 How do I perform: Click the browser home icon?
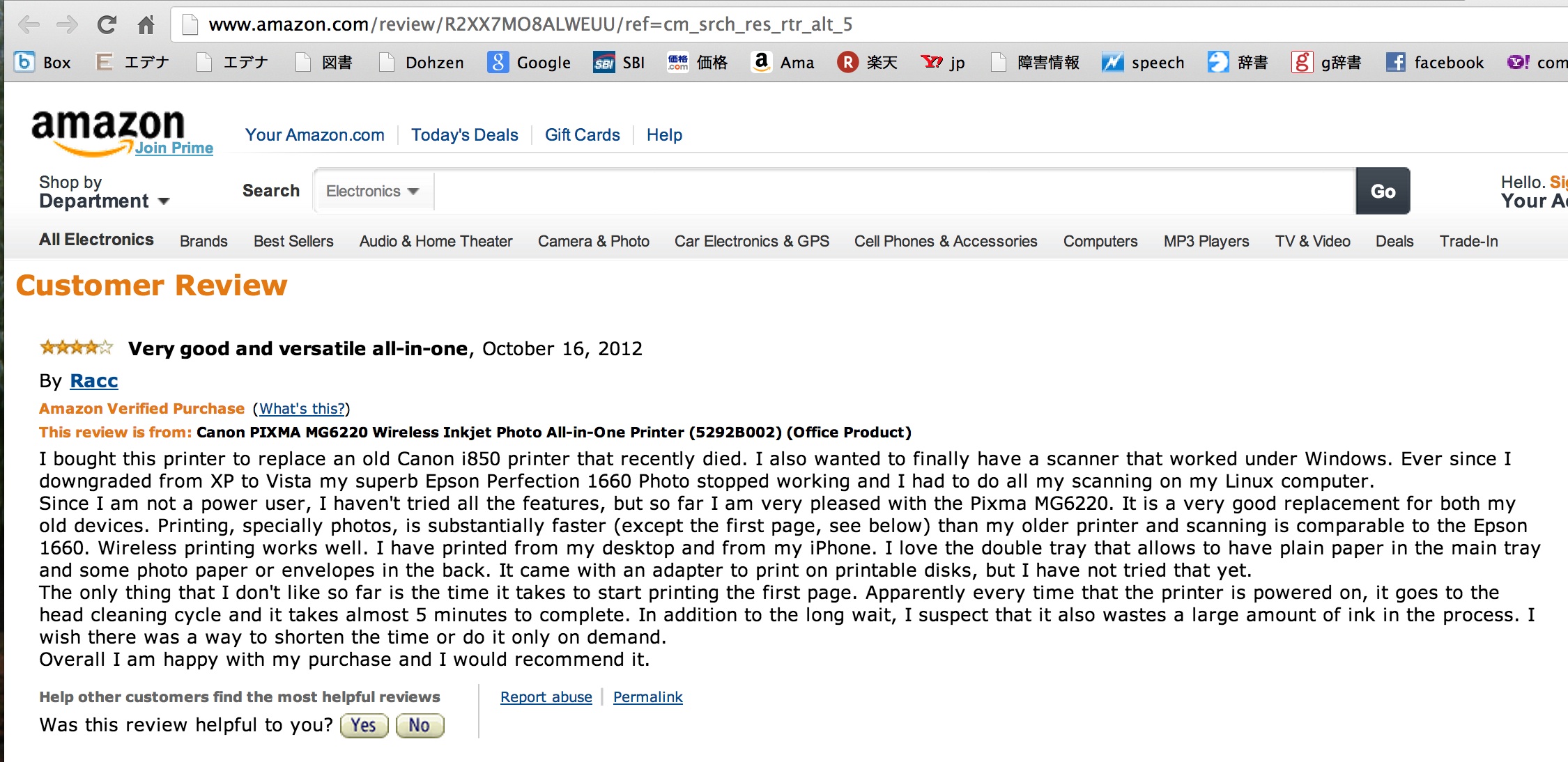click(146, 25)
